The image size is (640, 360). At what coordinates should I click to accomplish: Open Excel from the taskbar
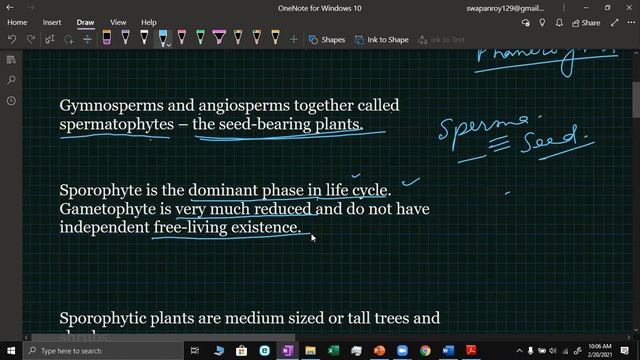click(x=333, y=351)
